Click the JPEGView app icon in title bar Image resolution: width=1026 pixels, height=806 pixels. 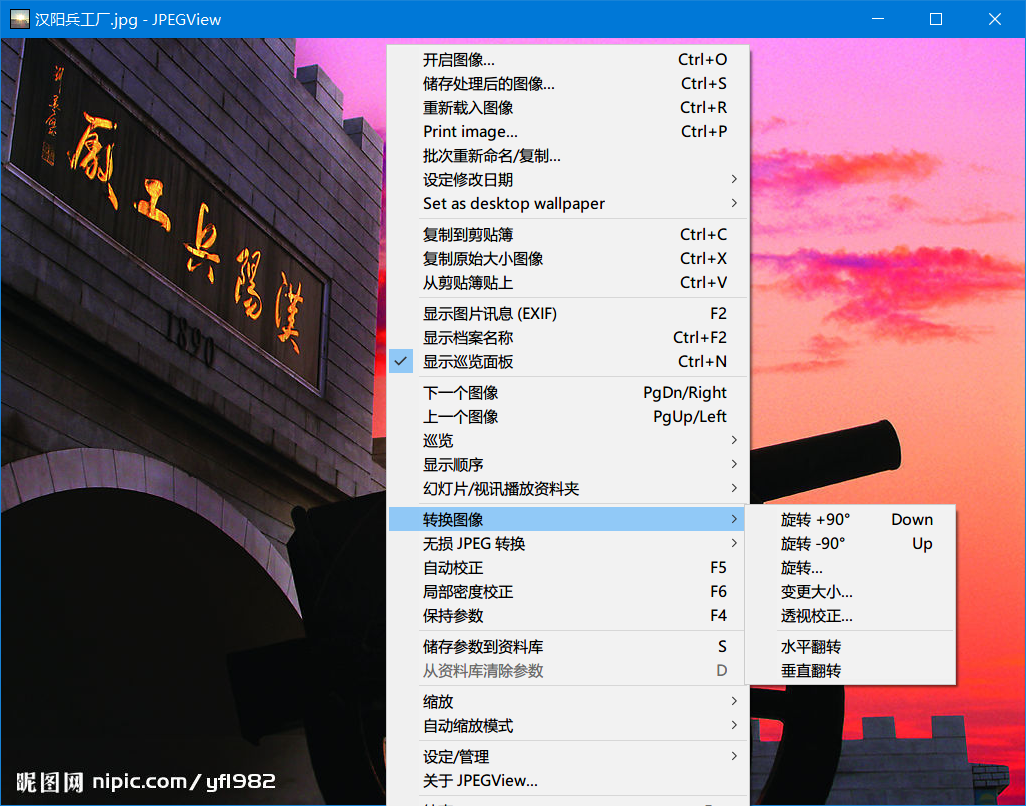click(x=19, y=19)
